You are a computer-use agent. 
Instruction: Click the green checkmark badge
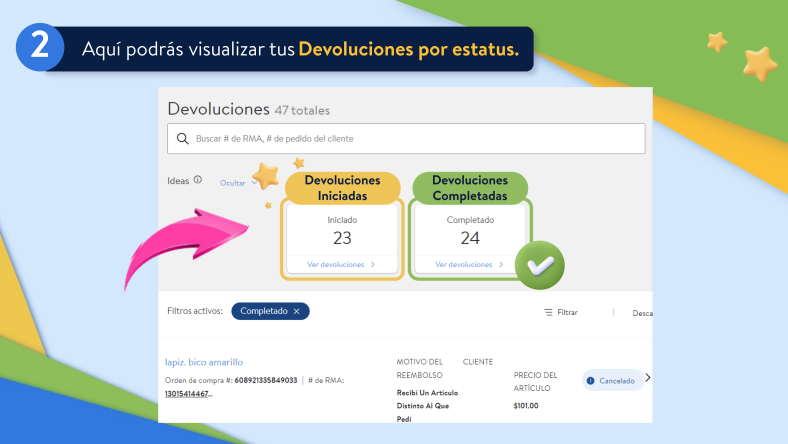pyautogui.click(x=540, y=264)
